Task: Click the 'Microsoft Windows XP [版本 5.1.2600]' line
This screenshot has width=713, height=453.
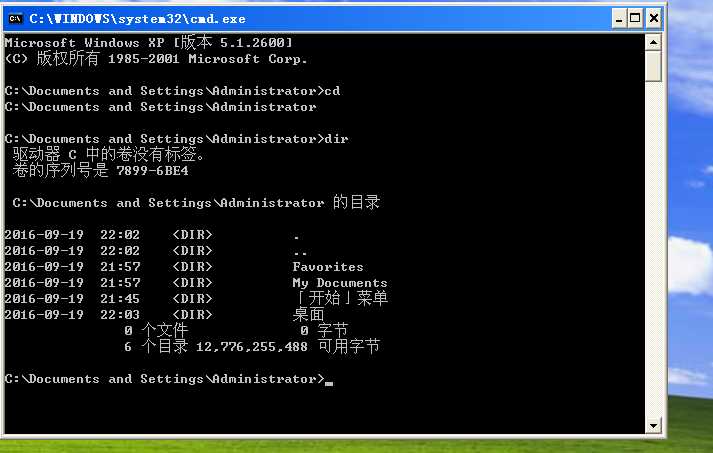Action: [x=149, y=43]
